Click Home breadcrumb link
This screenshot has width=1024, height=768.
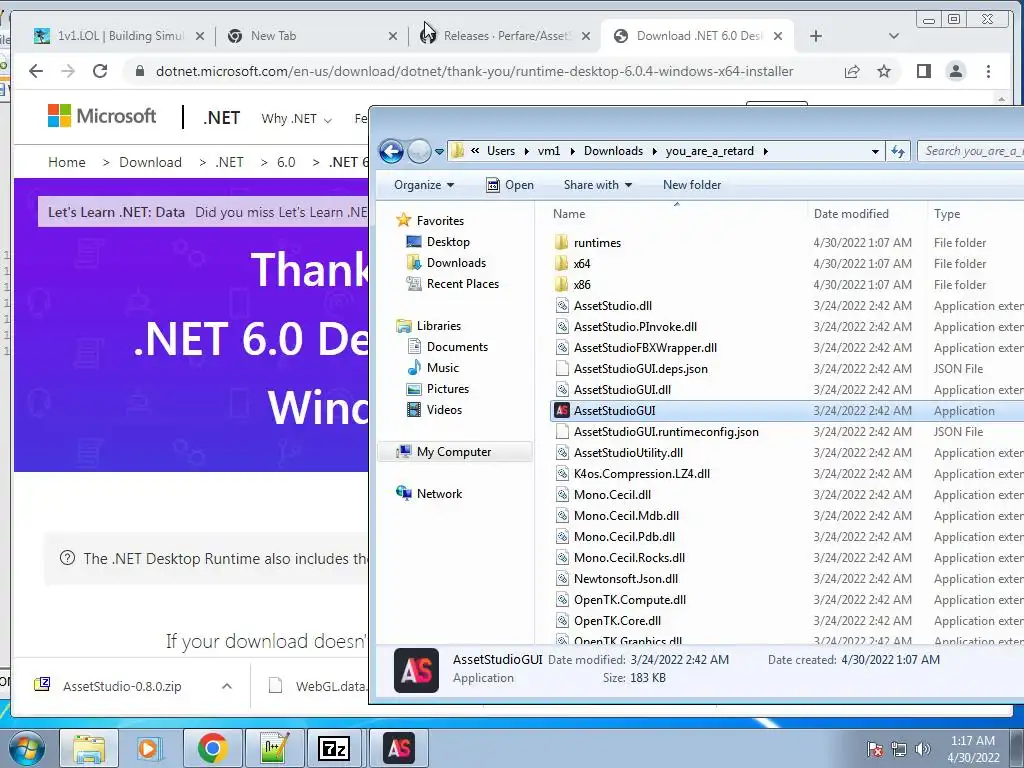pos(67,162)
